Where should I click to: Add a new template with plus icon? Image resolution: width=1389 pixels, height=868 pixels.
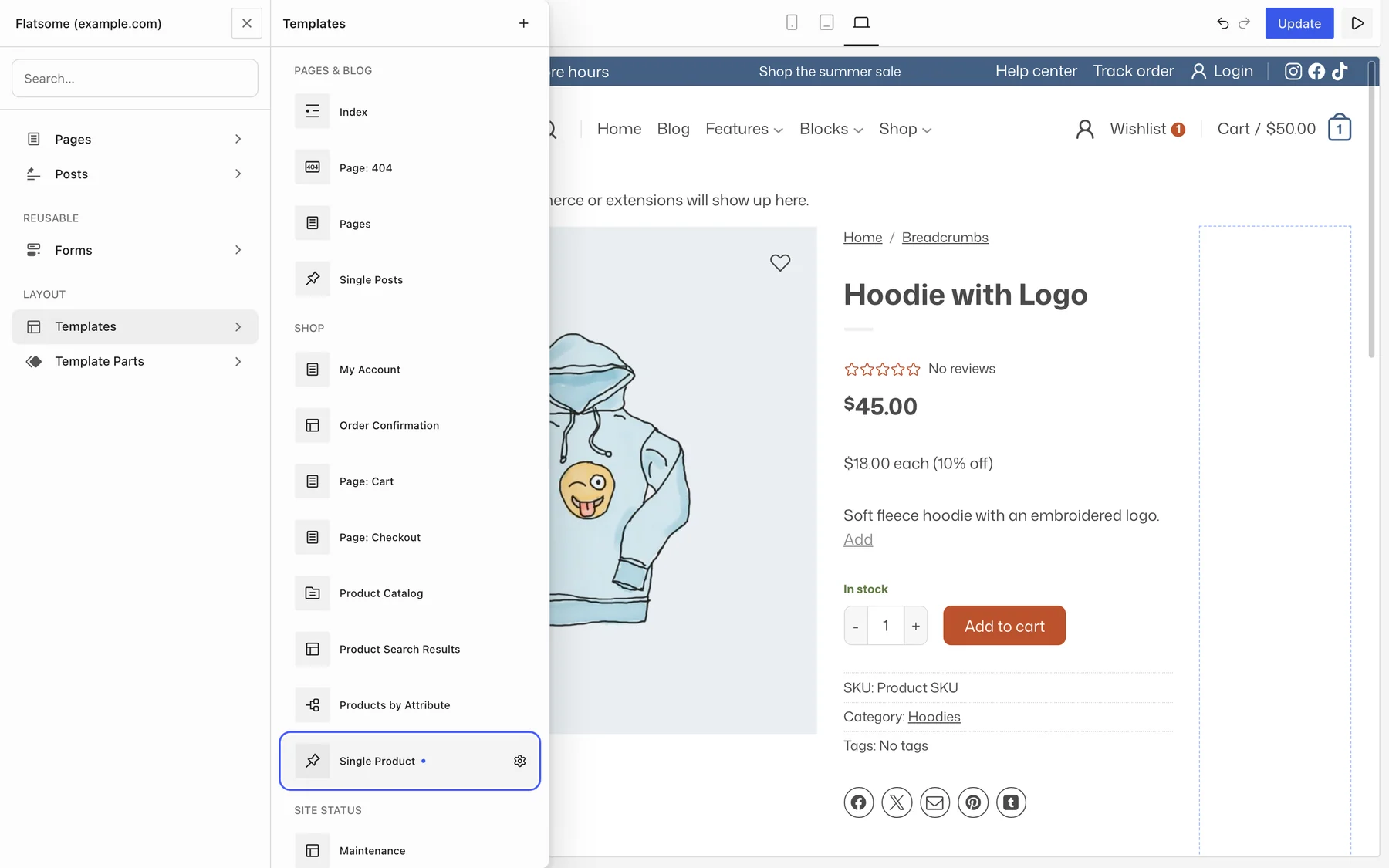523,23
